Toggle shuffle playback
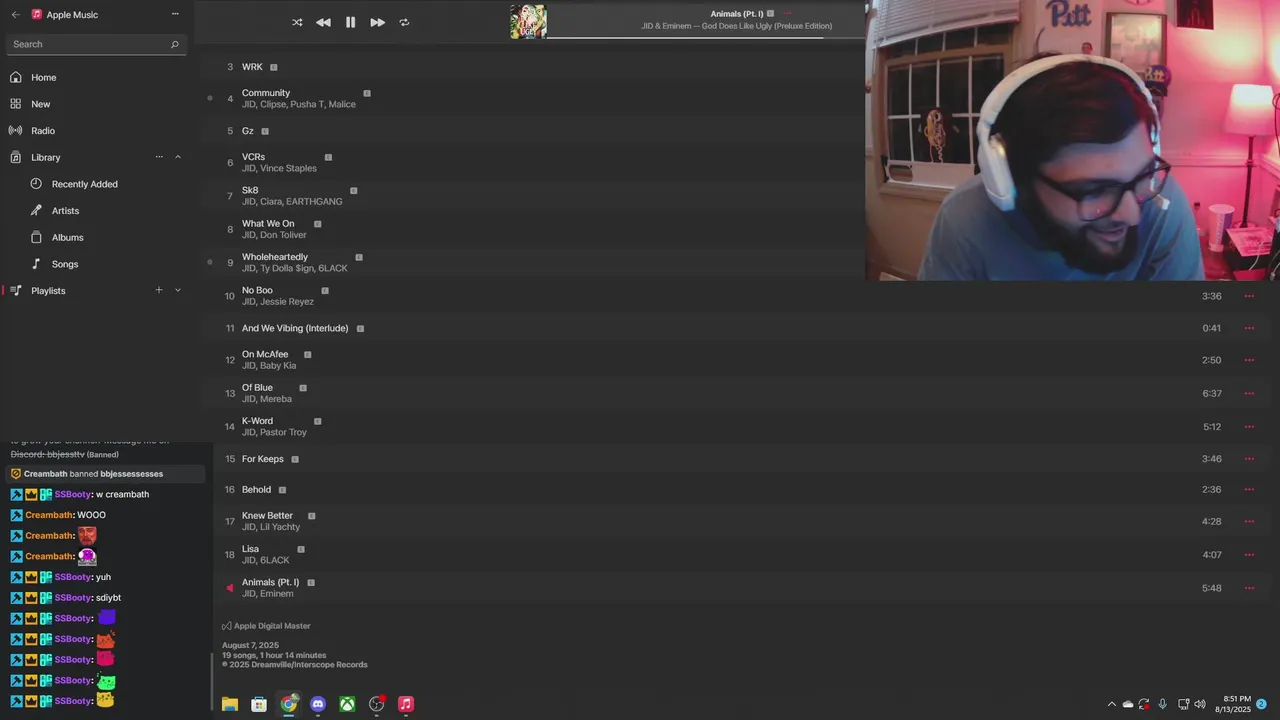Image resolution: width=1280 pixels, height=720 pixels. (x=297, y=22)
